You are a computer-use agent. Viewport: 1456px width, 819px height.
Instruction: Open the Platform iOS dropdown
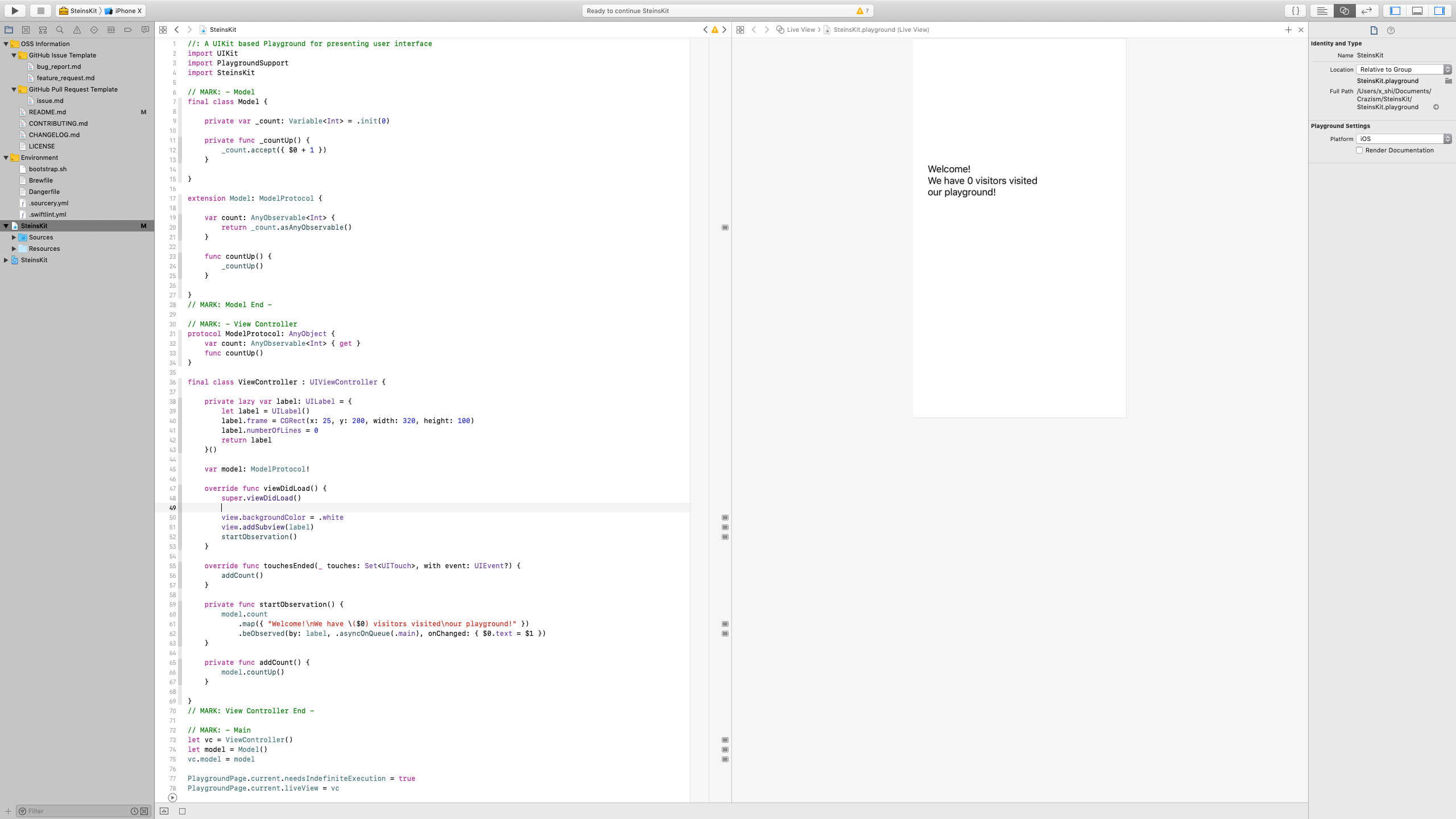(1400, 138)
